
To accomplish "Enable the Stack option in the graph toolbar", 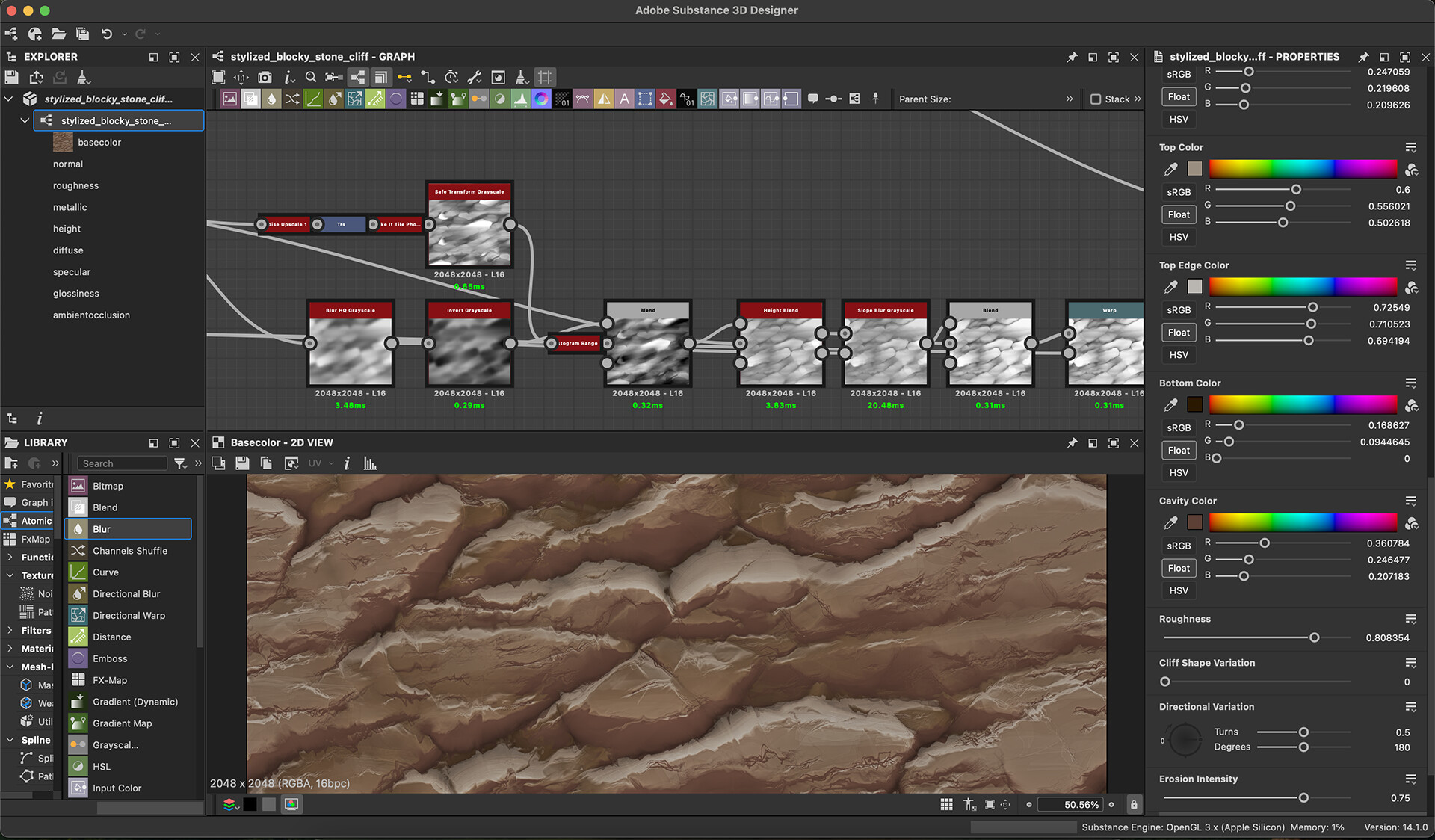I will (1095, 99).
